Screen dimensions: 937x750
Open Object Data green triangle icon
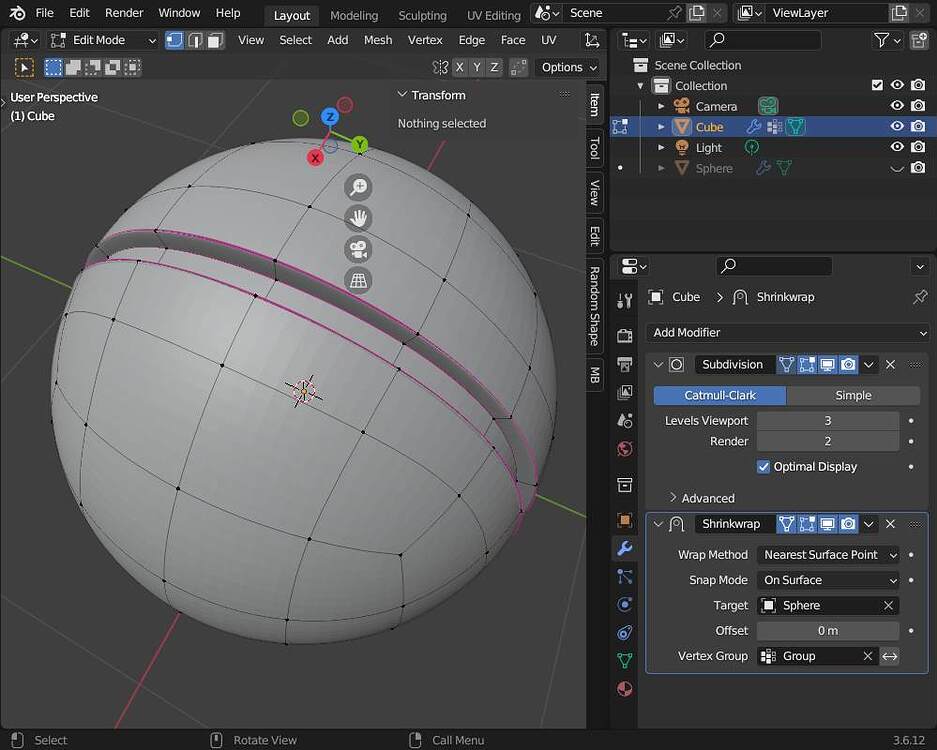point(624,660)
